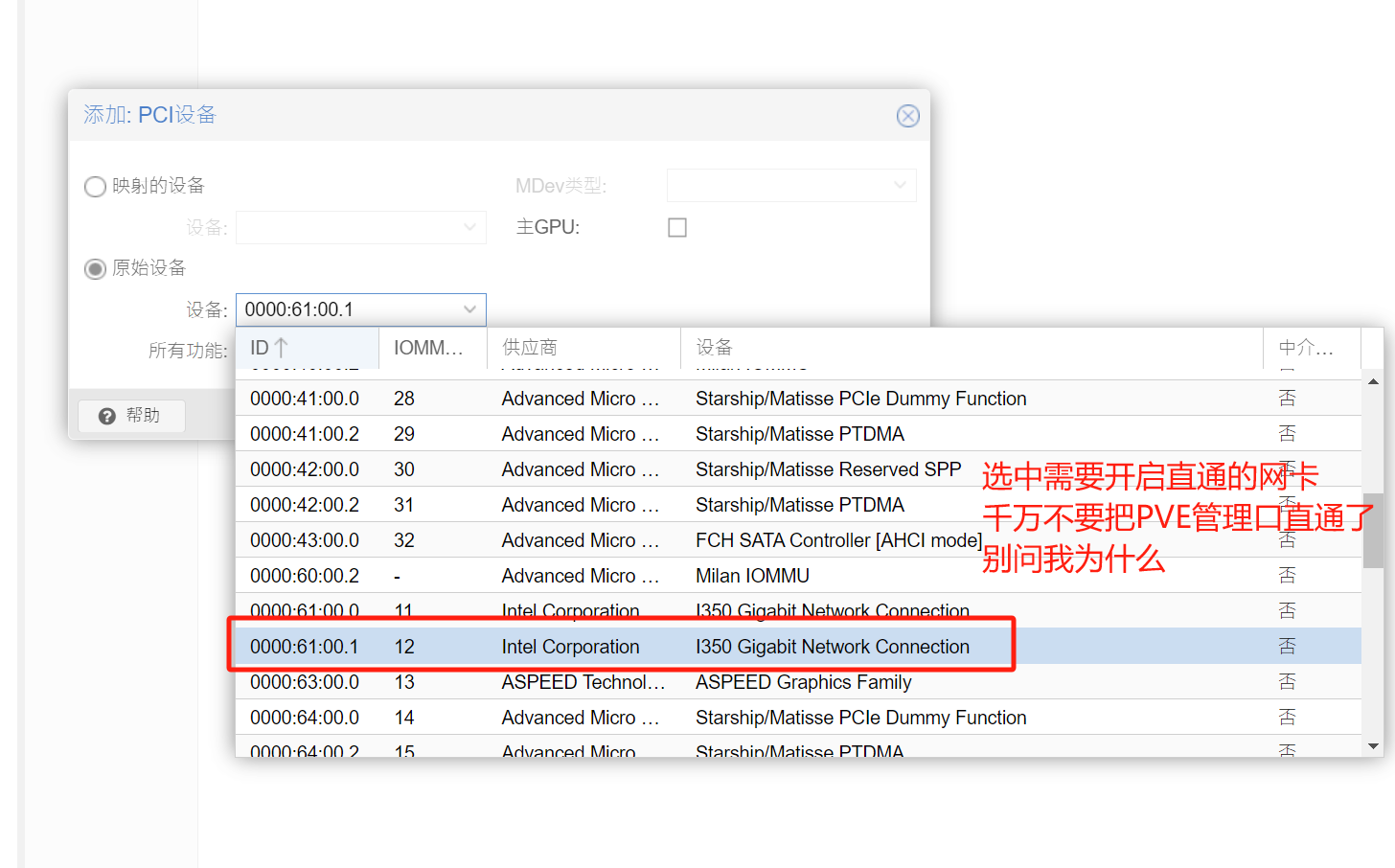Select the mapped device radio button
The image size is (1395, 868).
pos(95,186)
